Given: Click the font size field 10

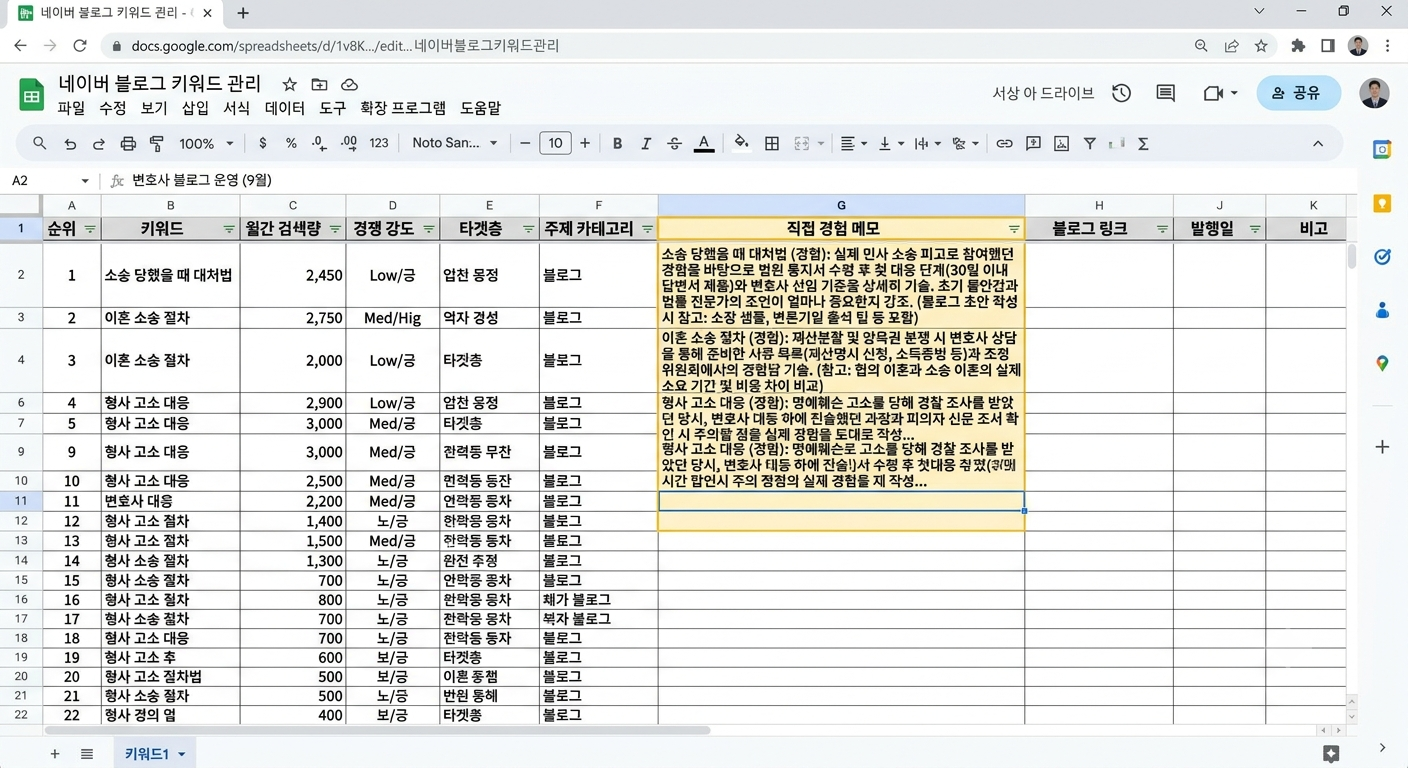Looking at the screenshot, I should click(556, 144).
